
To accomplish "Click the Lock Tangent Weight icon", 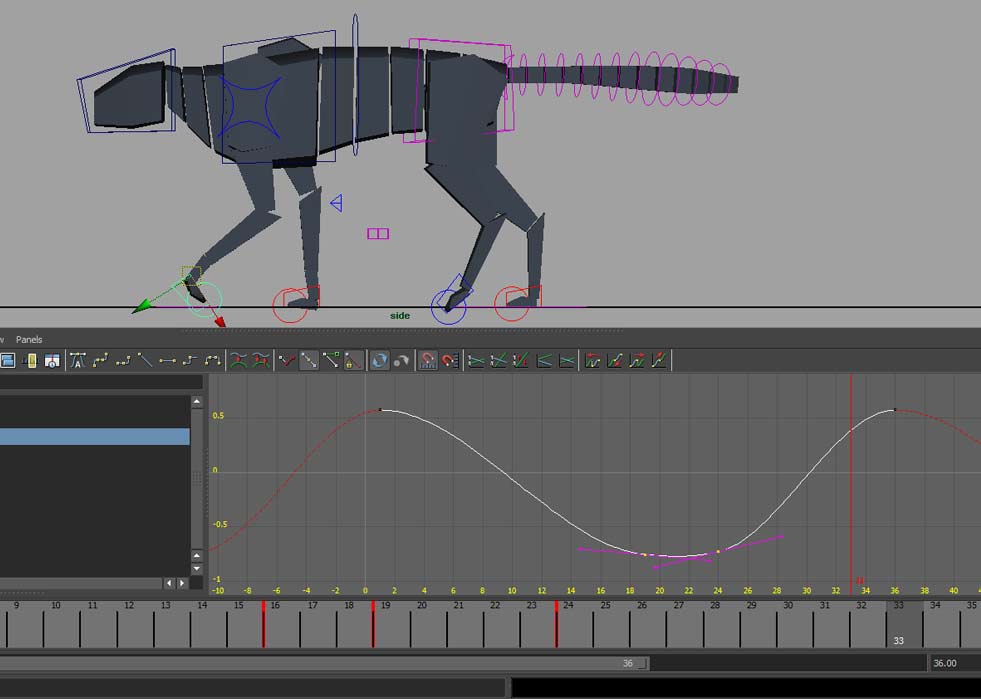I will [x=353, y=360].
